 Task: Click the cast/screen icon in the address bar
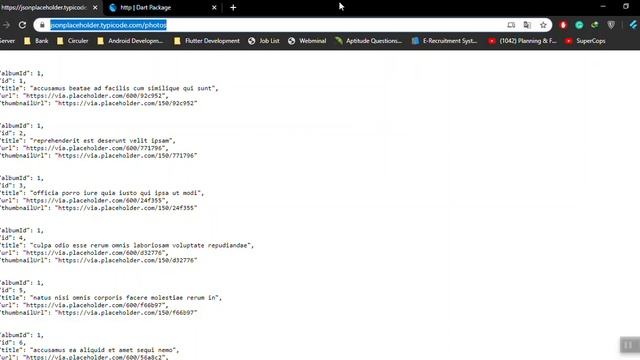click(511, 25)
